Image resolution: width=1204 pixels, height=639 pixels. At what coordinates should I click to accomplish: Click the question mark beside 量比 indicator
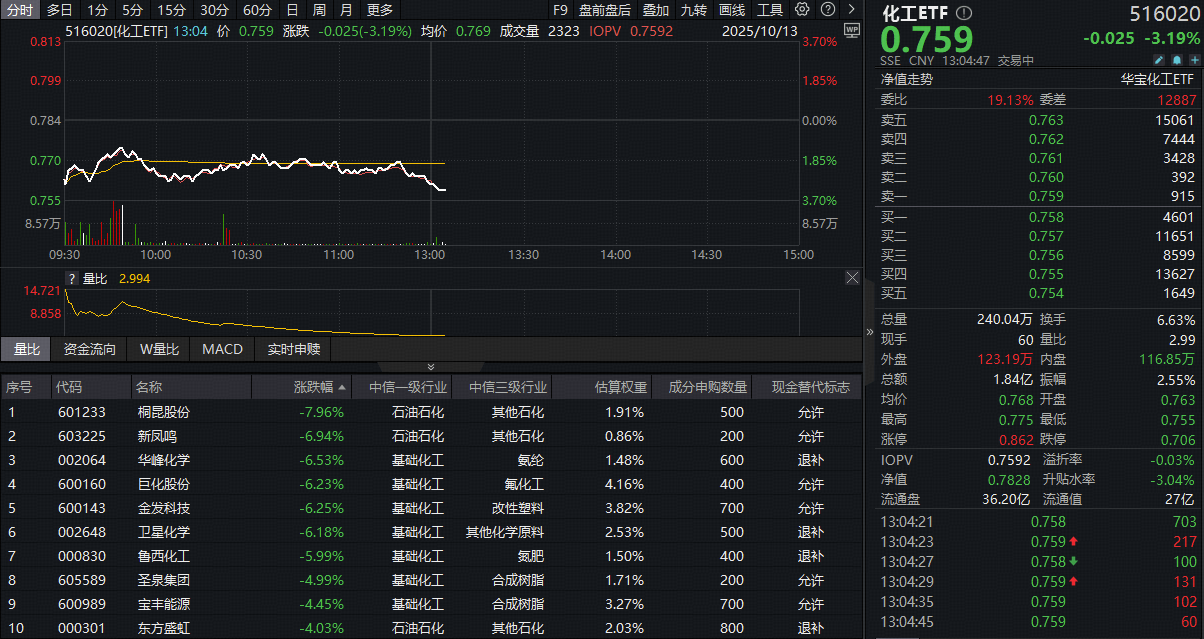pos(72,278)
